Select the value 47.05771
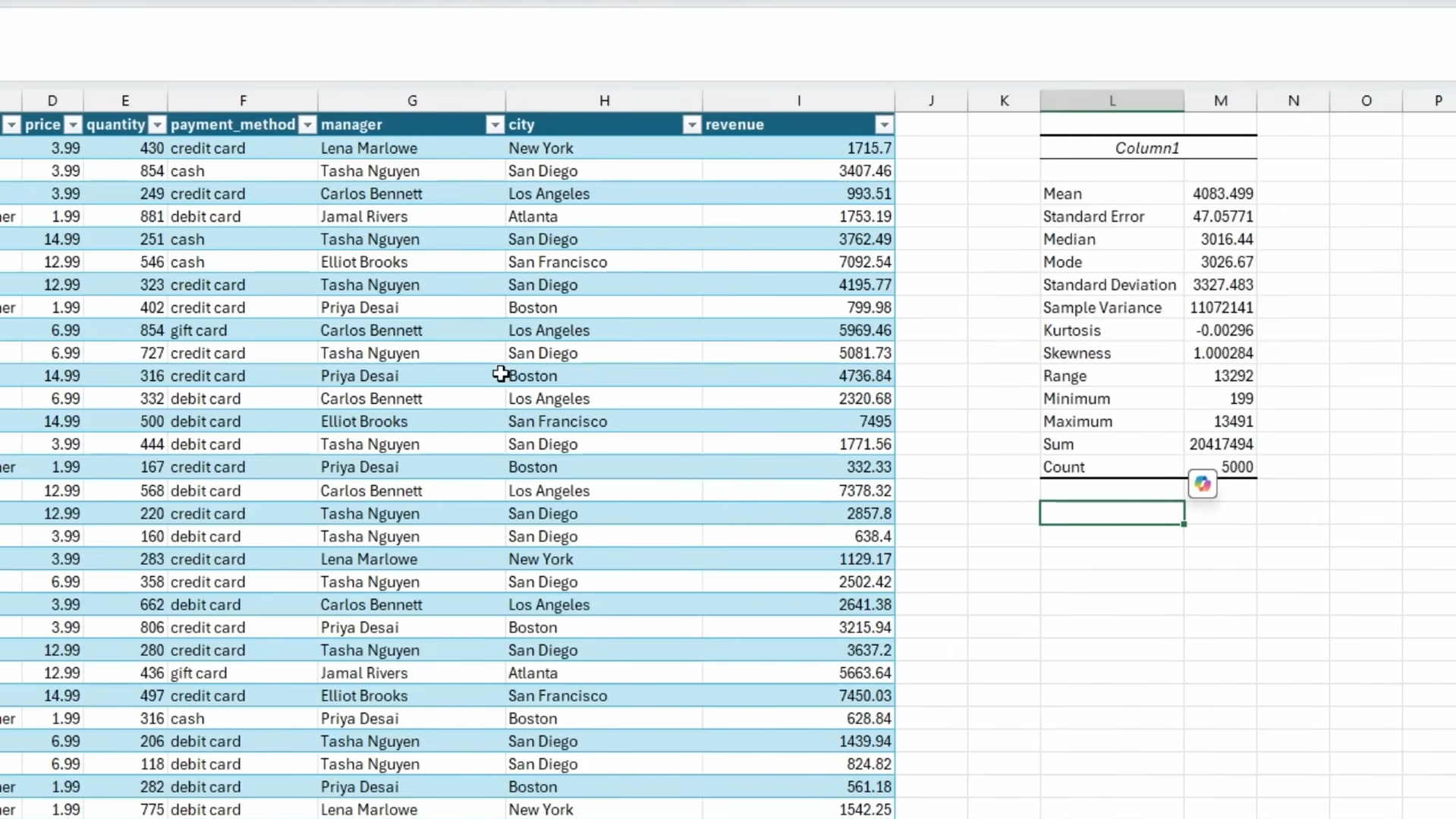Viewport: 1456px width, 819px height. pyautogui.click(x=1221, y=216)
